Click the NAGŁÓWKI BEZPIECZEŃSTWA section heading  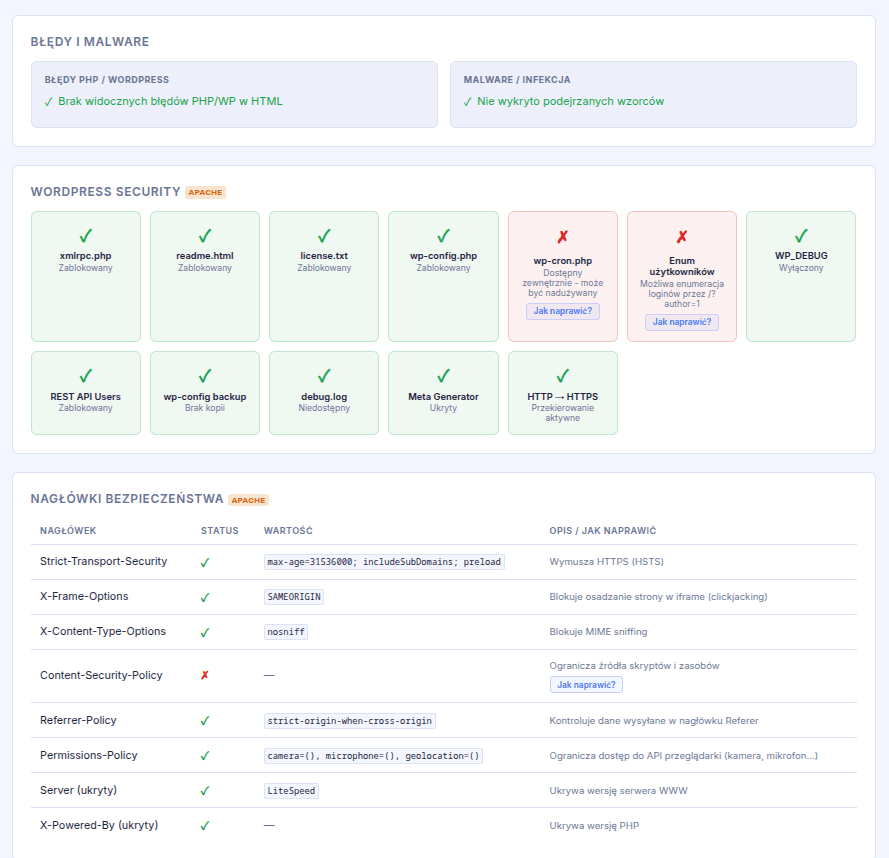127,499
